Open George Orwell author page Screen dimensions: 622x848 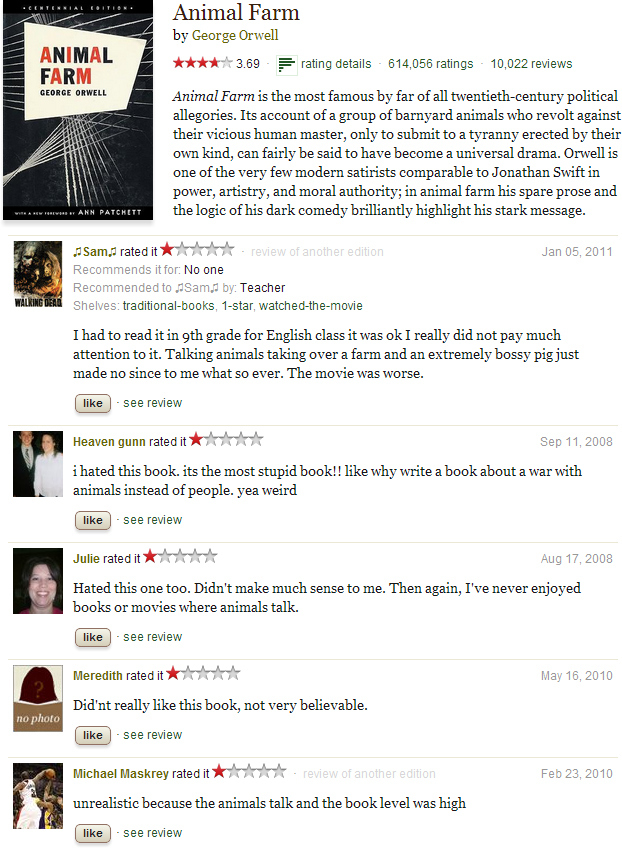point(235,36)
